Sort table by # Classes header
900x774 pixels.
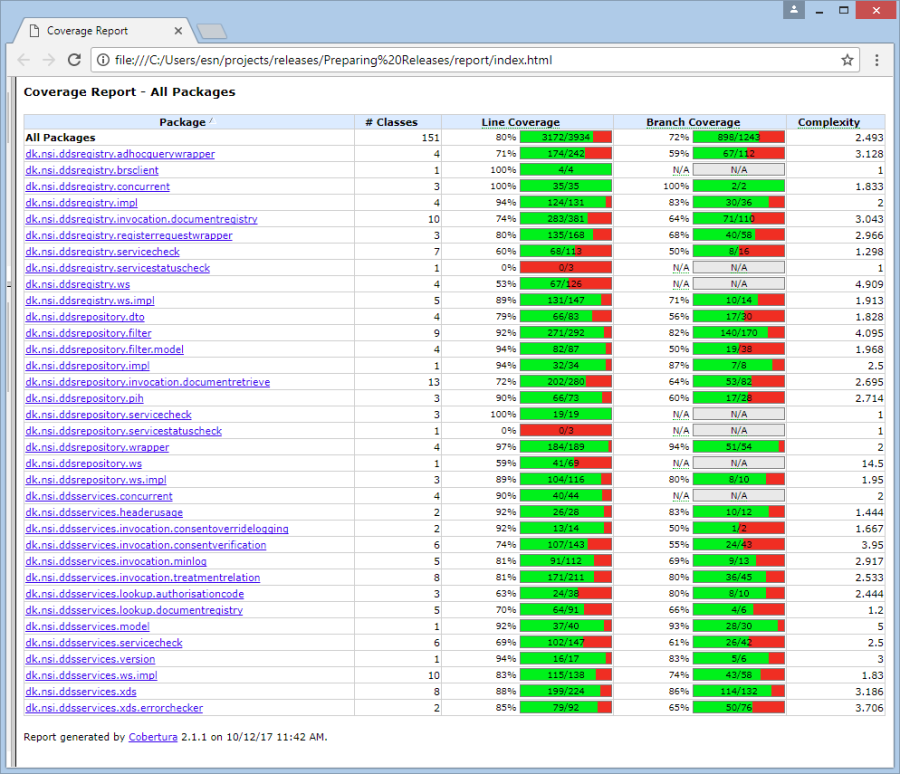point(391,122)
